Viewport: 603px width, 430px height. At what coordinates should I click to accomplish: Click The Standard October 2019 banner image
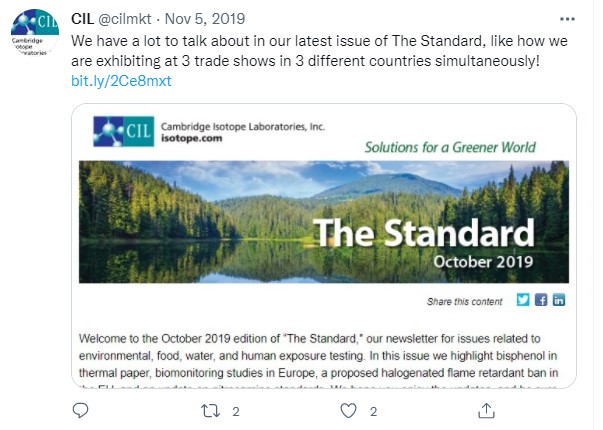(329, 222)
